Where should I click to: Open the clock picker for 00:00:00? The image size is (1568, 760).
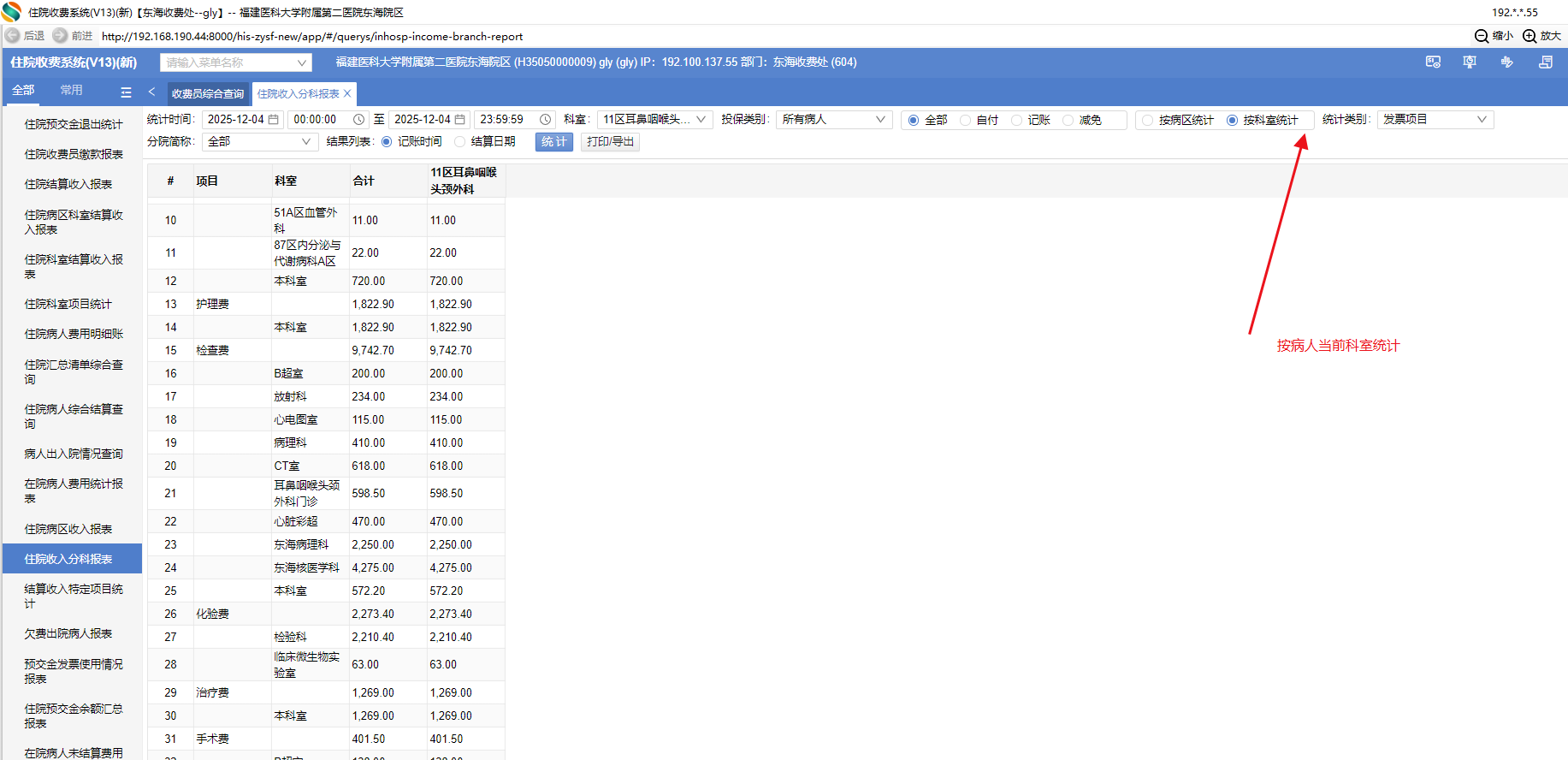point(359,120)
